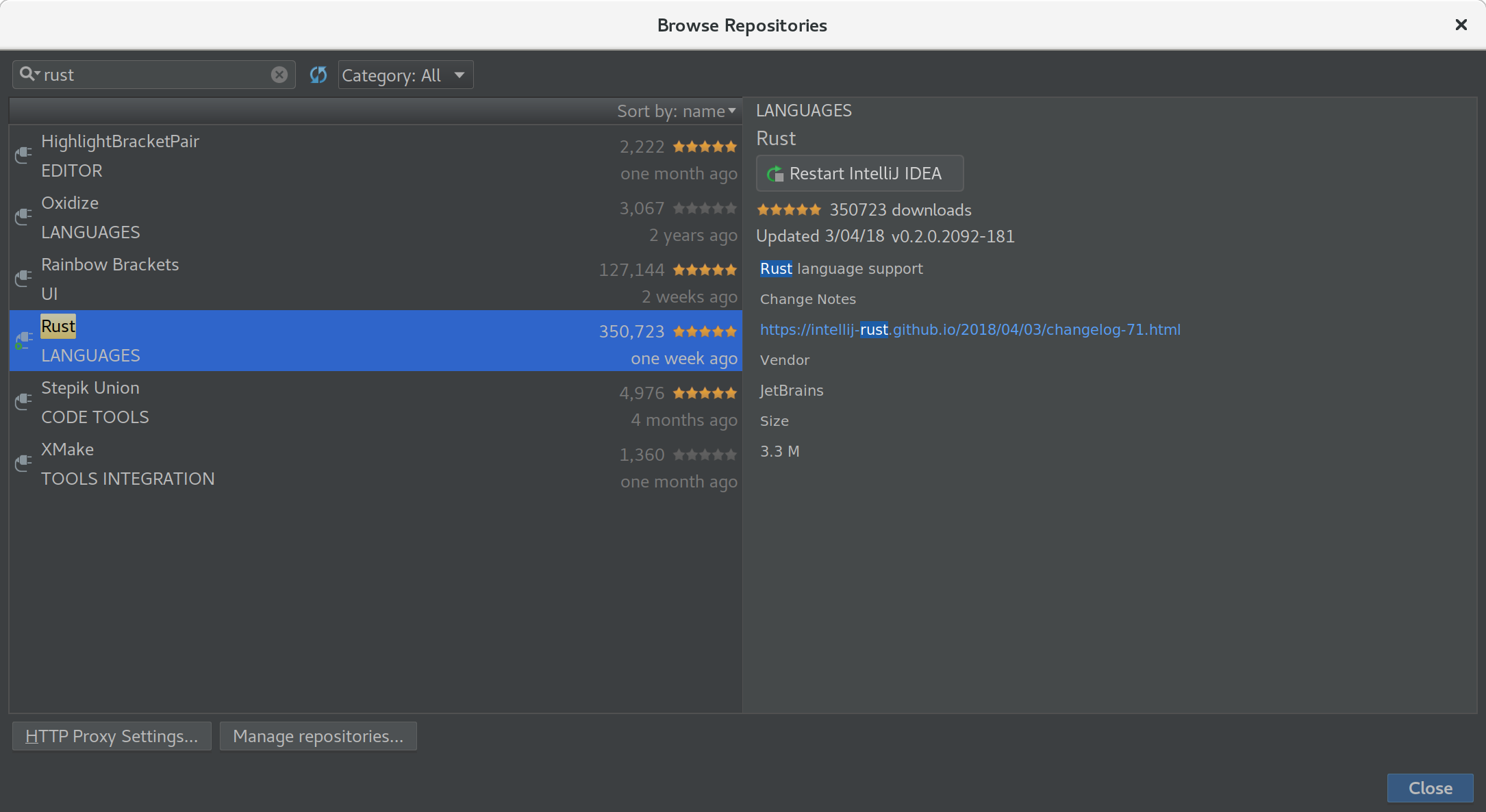Open the Sort by: name dropdown
Viewport: 1486px width, 812px height.
coord(676,111)
